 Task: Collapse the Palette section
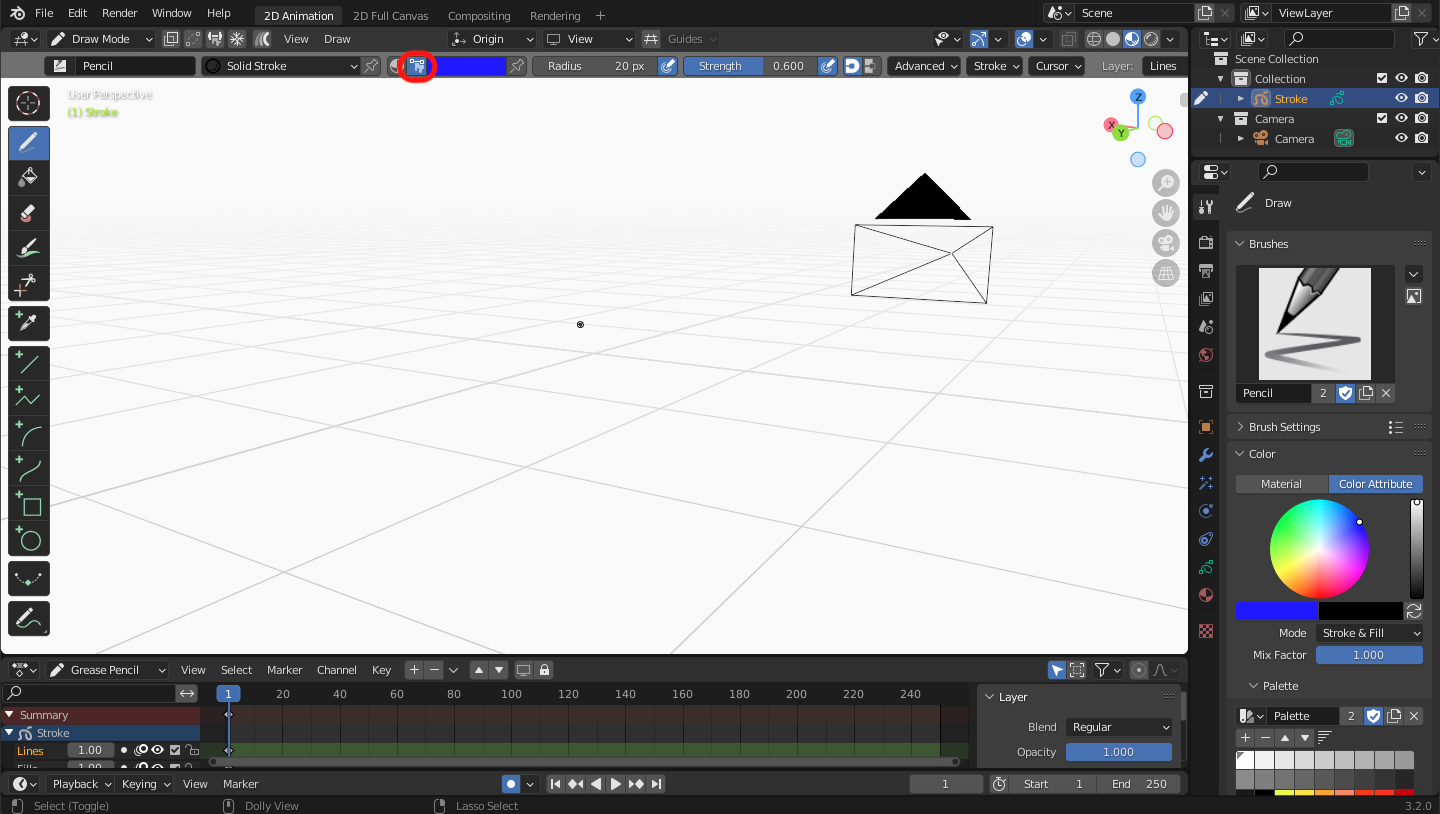coord(1274,686)
